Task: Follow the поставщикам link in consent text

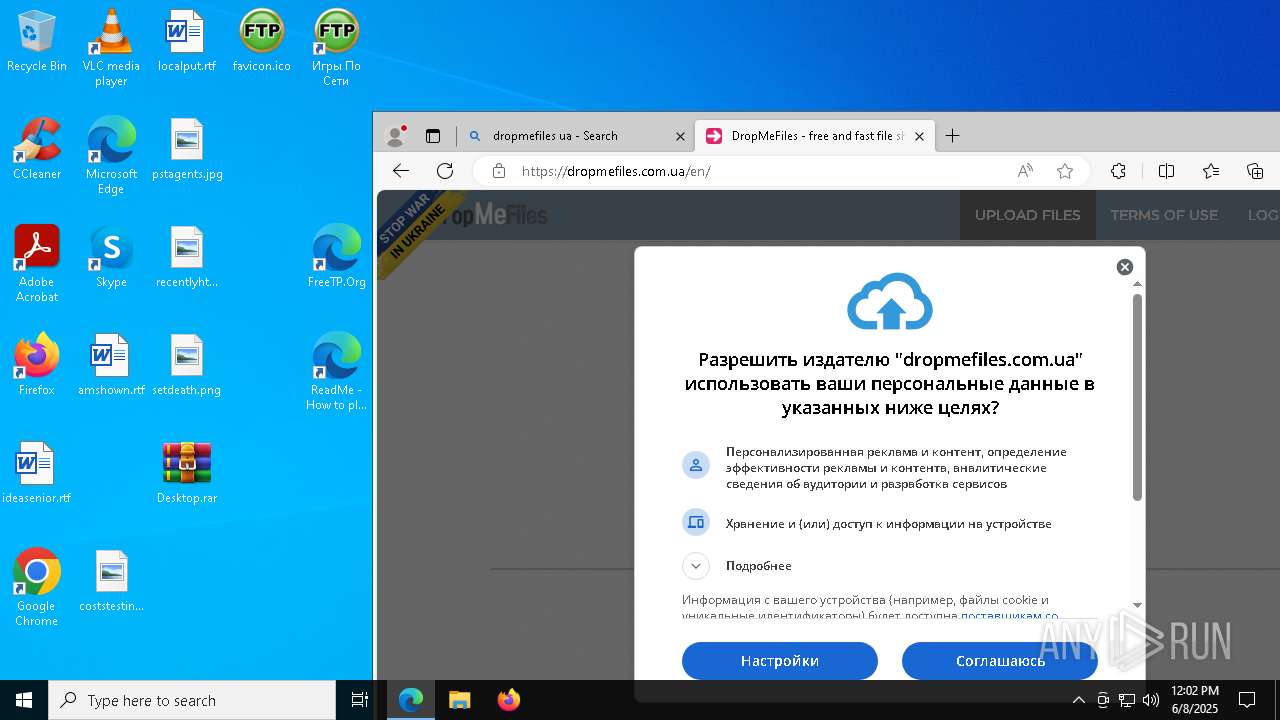Action: [x=1009, y=617]
